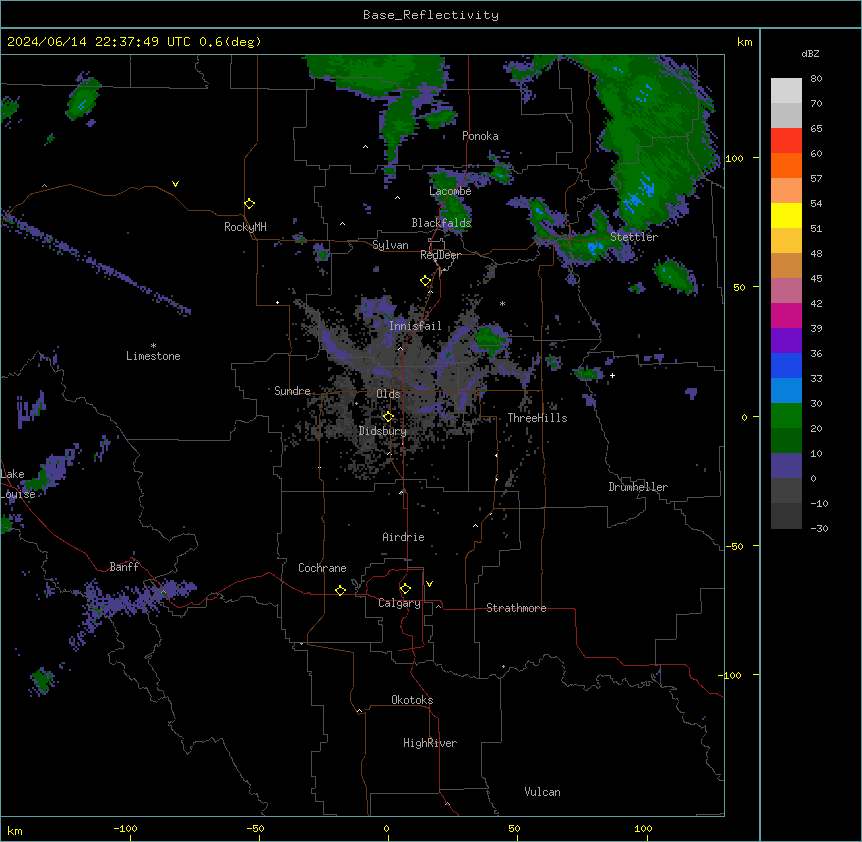Click the 80 value in dBZ legend
This screenshot has height=842, width=862.
[x=816, y=79]
